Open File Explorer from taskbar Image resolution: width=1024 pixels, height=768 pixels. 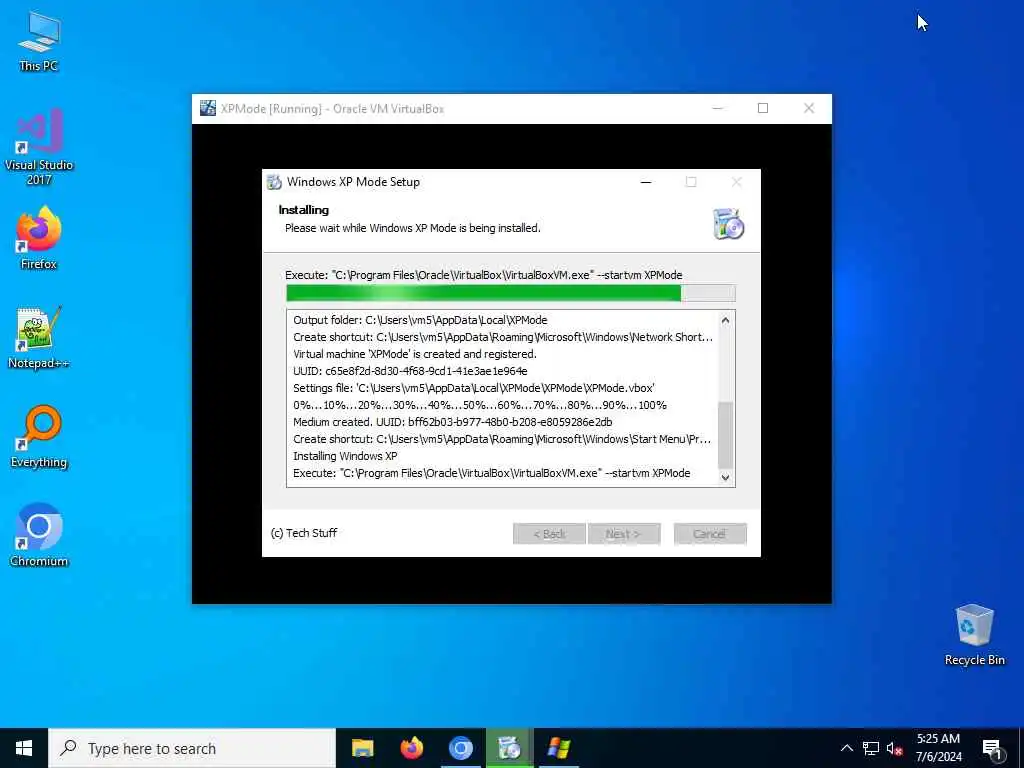[x=362, y=748]
